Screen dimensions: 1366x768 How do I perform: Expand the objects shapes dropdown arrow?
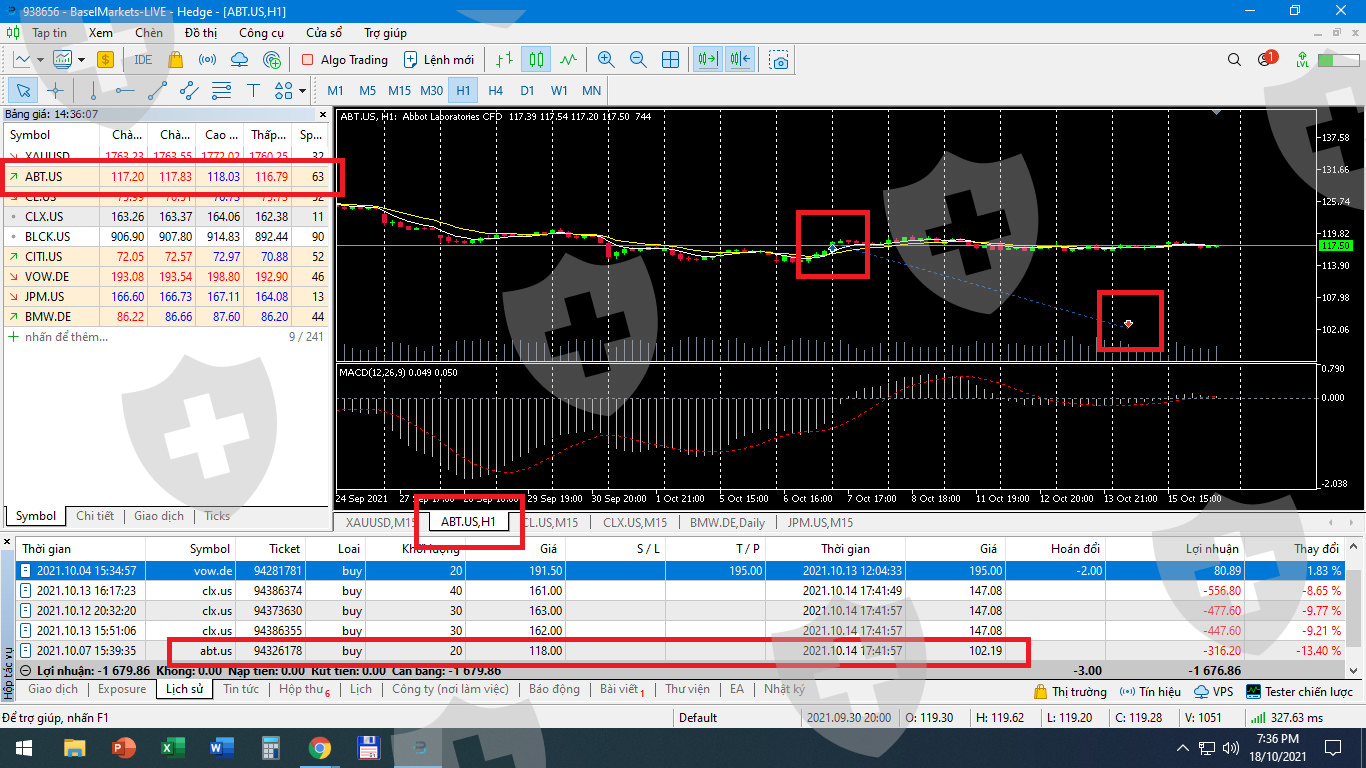click(302, 91)
